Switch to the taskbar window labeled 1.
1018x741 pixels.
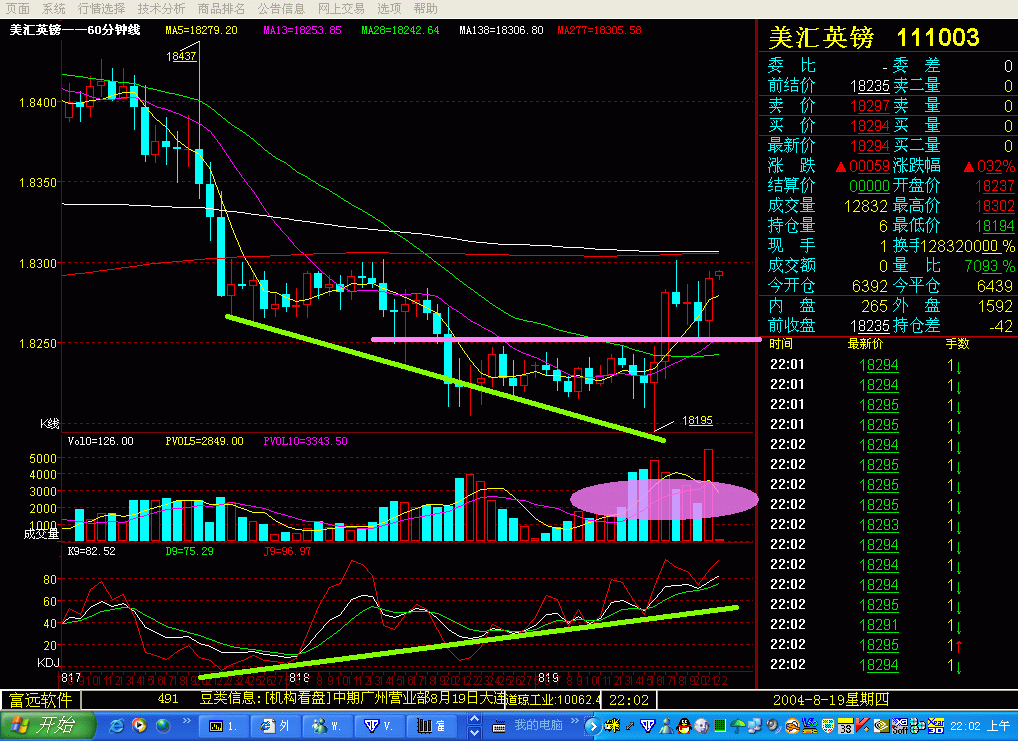tap(222, 726)
